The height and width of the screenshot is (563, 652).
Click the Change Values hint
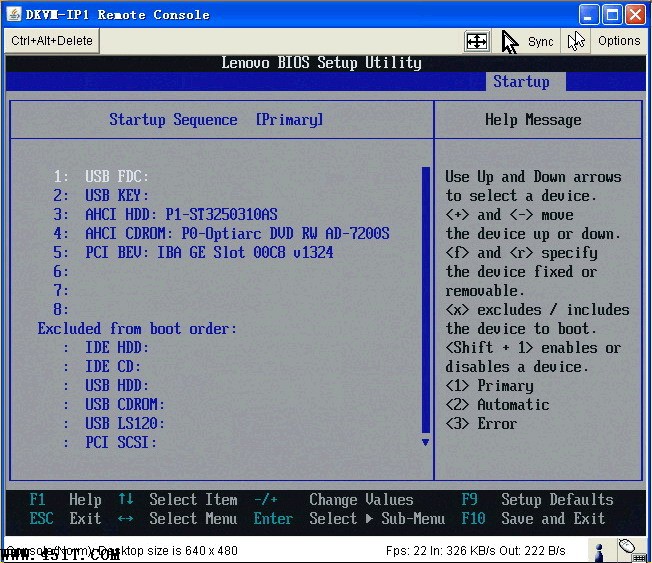click(361, 499)
